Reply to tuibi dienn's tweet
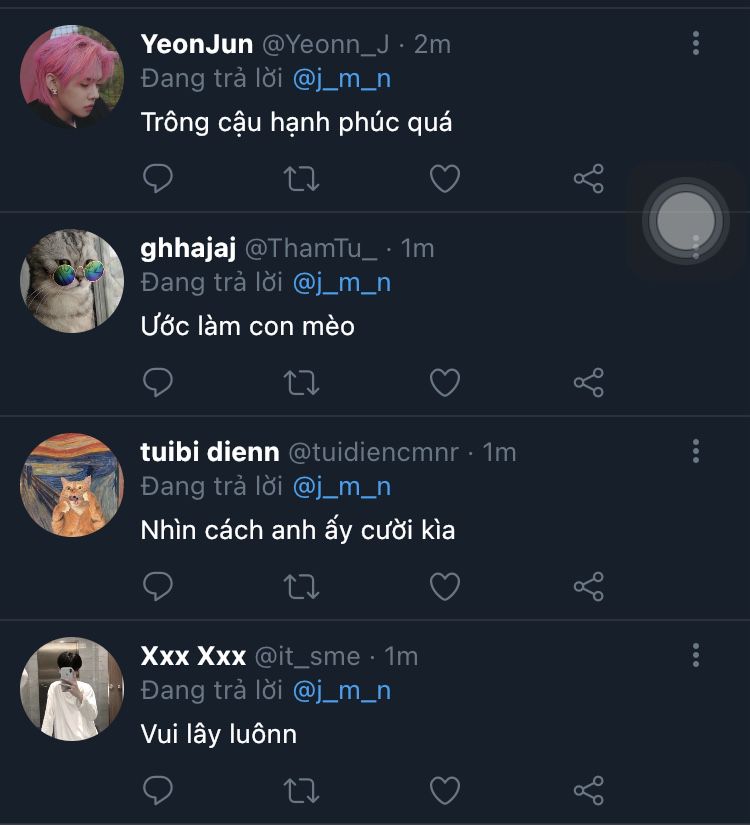This screenshot has width=750, height=825. click(x=158, y=586)
